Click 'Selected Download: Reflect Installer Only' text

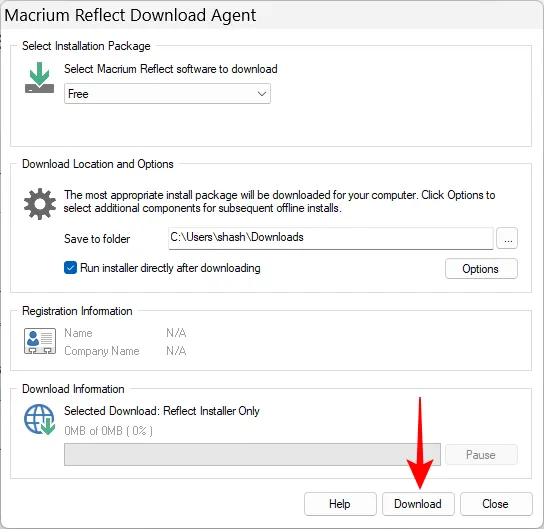click(x=162, y=411)
